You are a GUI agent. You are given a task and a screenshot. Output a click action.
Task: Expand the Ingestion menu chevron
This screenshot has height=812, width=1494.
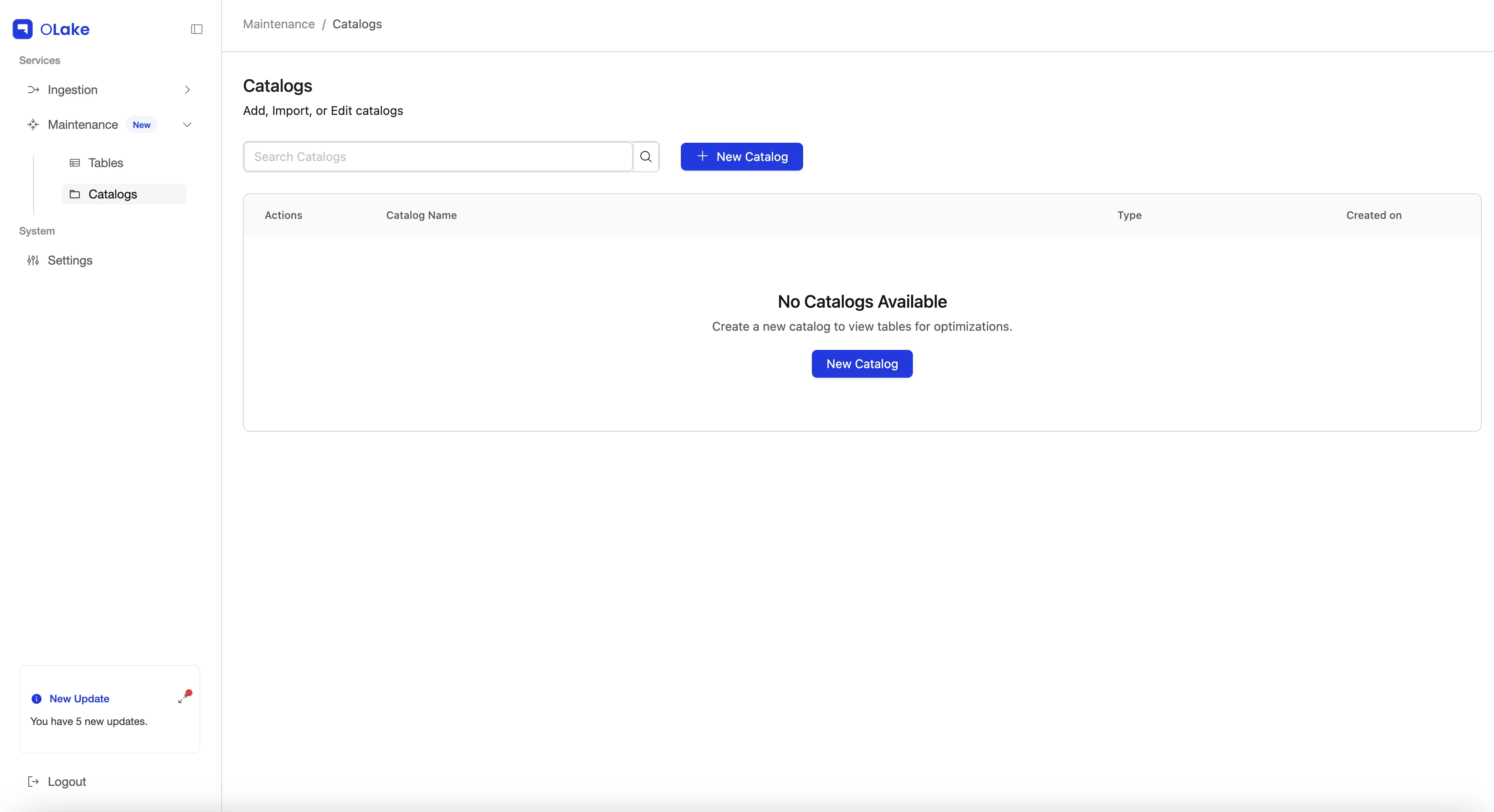[x=187, y=90]
